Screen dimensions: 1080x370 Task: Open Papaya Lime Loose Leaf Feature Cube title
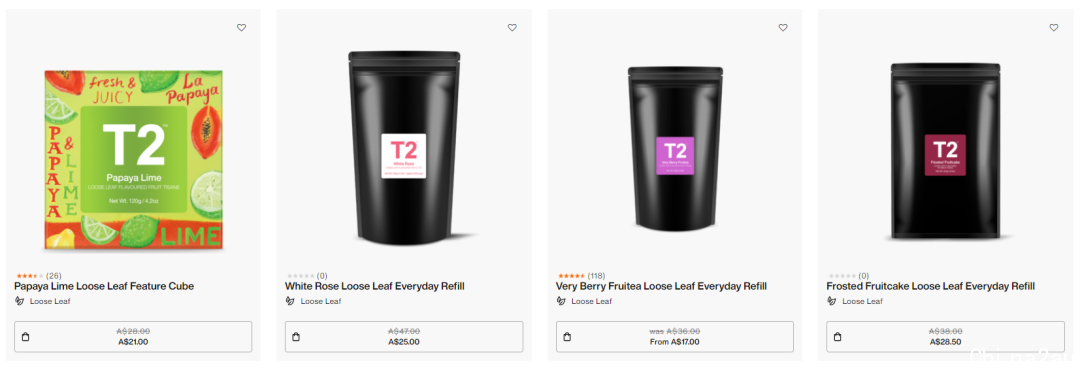[104, 286]
